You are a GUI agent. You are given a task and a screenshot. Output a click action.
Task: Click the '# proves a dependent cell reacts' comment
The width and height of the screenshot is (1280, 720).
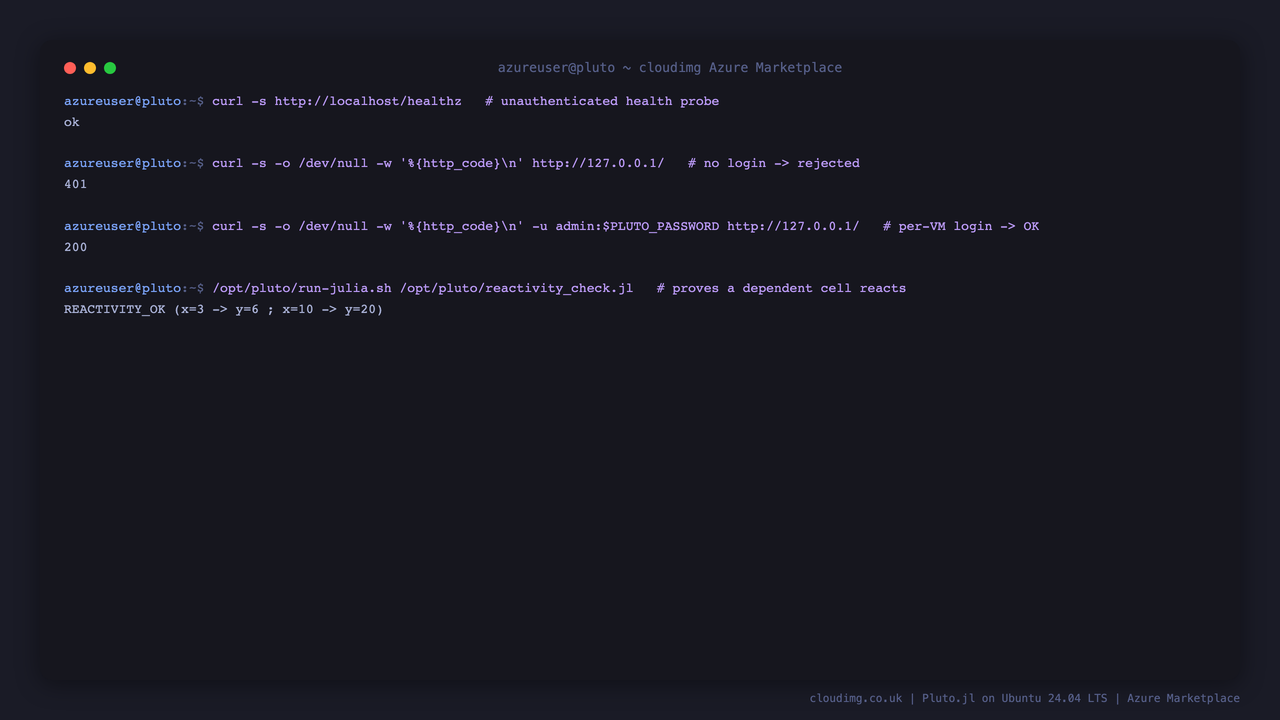(x=781, y=288)
